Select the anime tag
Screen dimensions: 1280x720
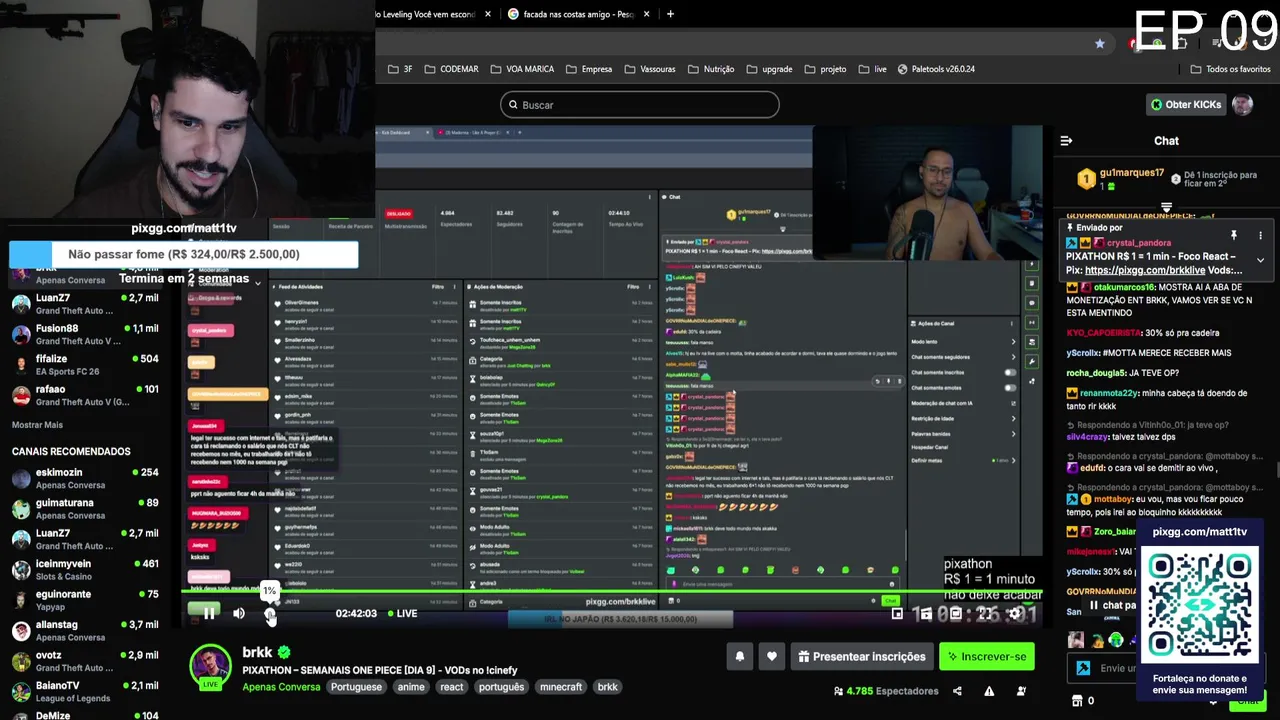point(411,687)
